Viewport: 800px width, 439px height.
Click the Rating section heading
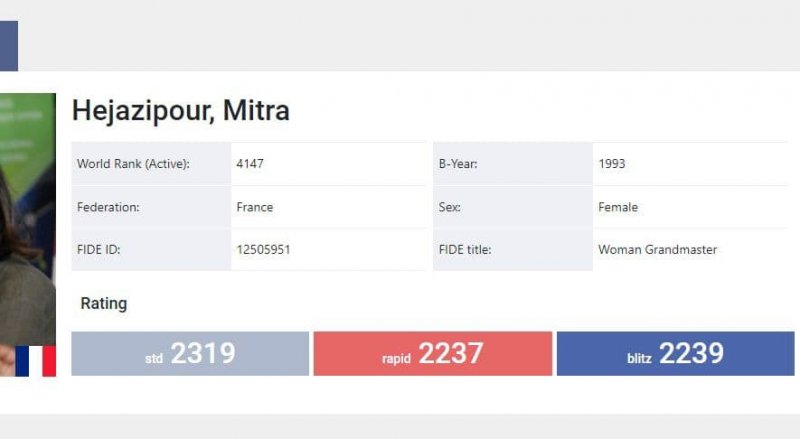tap(104, 303)
